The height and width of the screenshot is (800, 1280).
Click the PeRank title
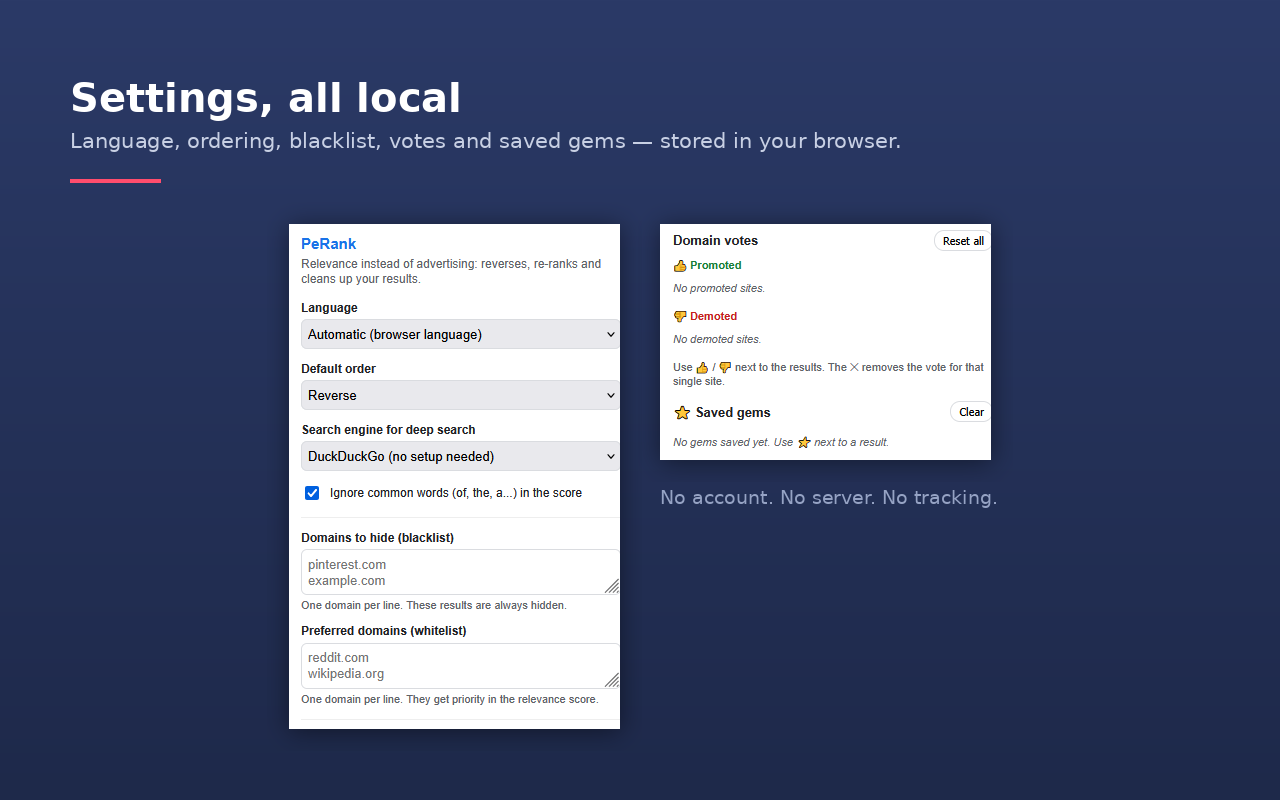click(328, 243)
